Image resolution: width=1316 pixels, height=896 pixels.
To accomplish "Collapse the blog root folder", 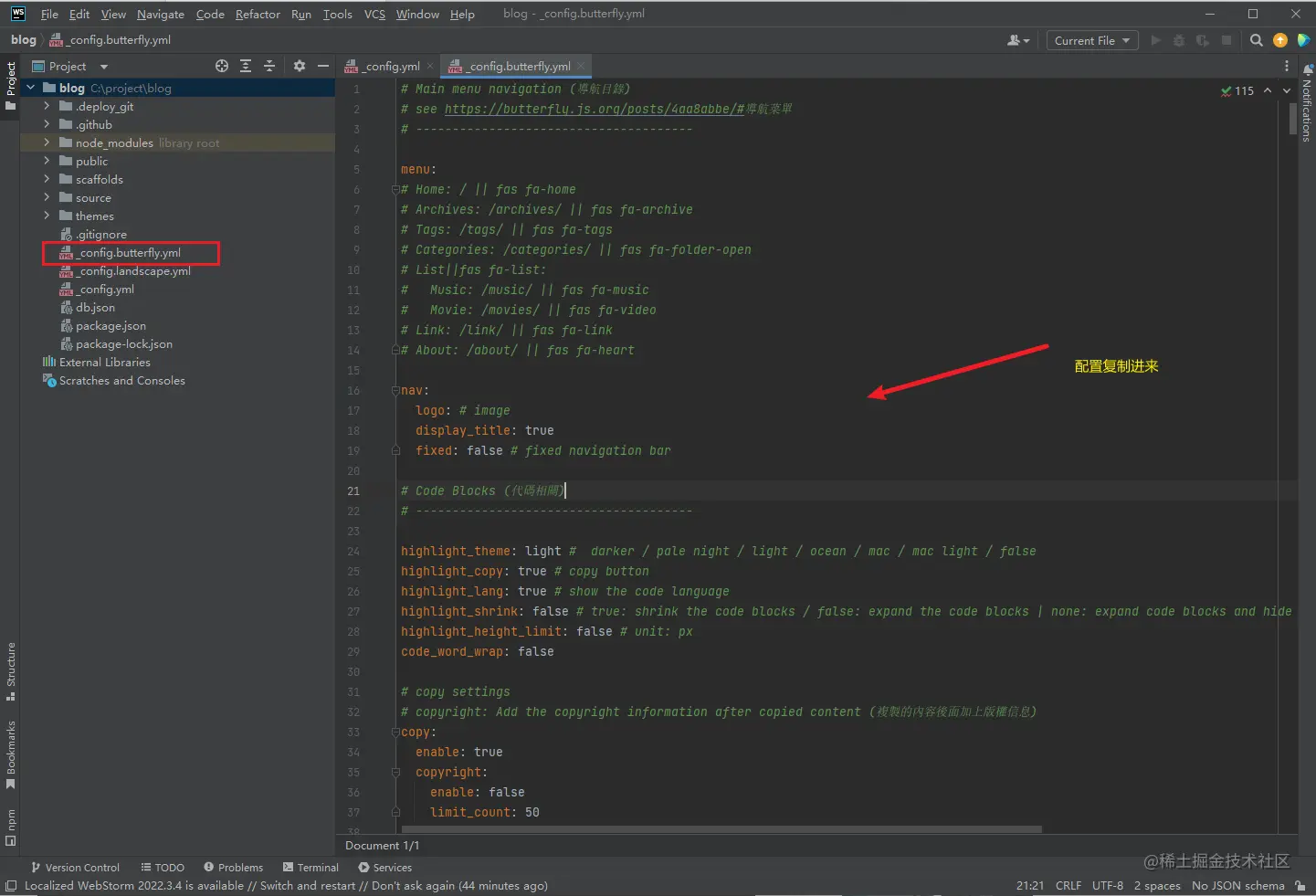I will point(31,88).
